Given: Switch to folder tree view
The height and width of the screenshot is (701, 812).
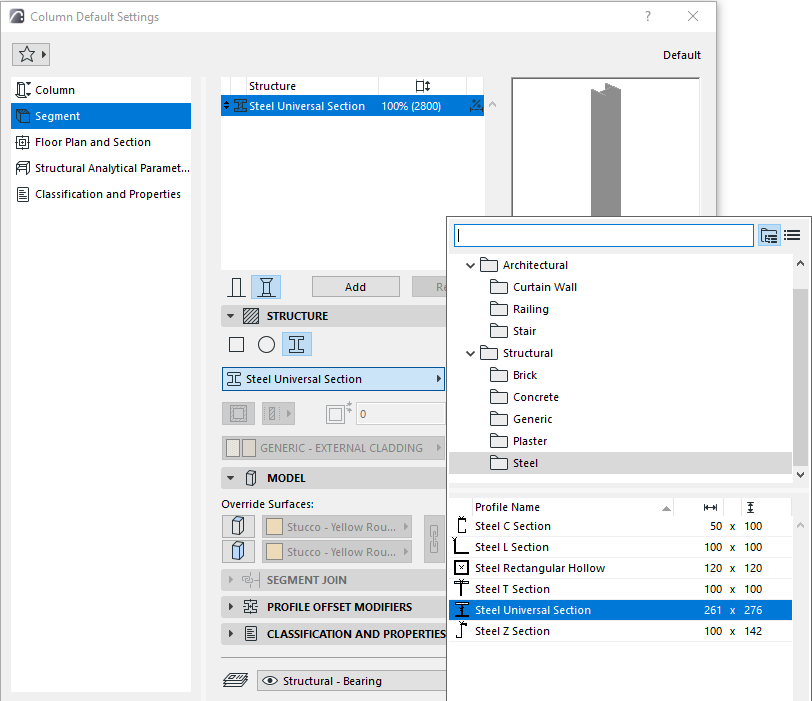Looking at the screenshot, I should coord(769,236).
